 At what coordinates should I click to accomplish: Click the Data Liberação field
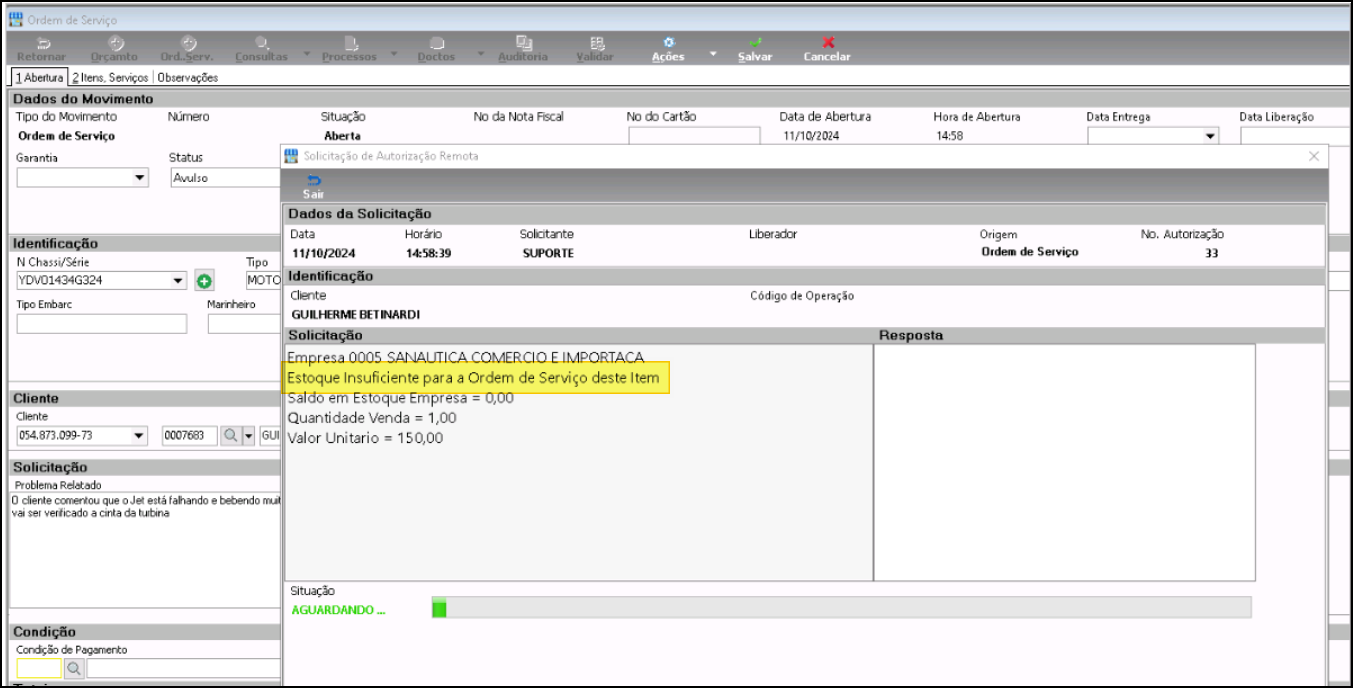point(1295,136)
